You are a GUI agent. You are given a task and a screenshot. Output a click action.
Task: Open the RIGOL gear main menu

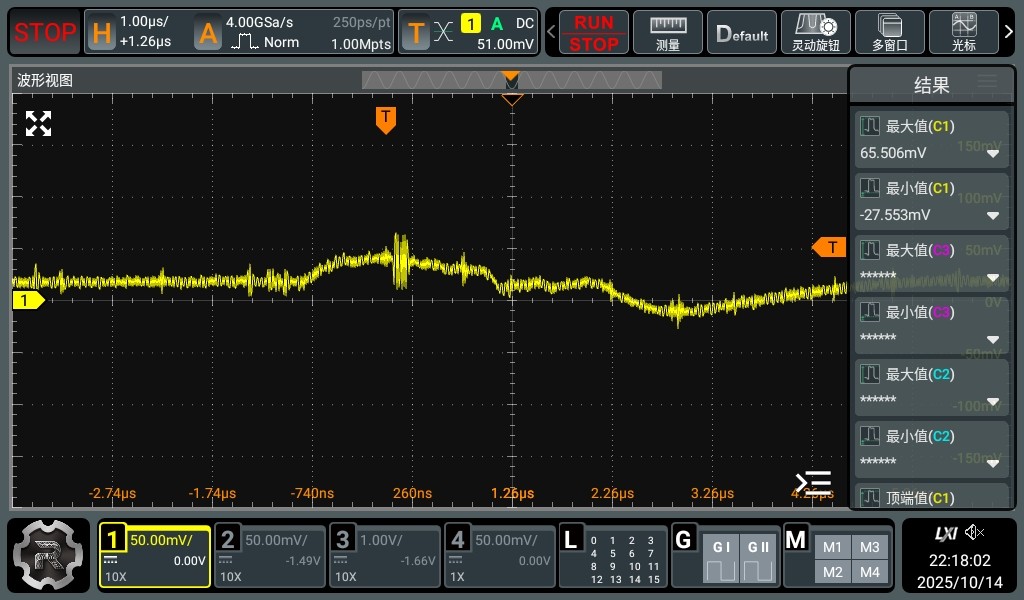click(49, 553)
